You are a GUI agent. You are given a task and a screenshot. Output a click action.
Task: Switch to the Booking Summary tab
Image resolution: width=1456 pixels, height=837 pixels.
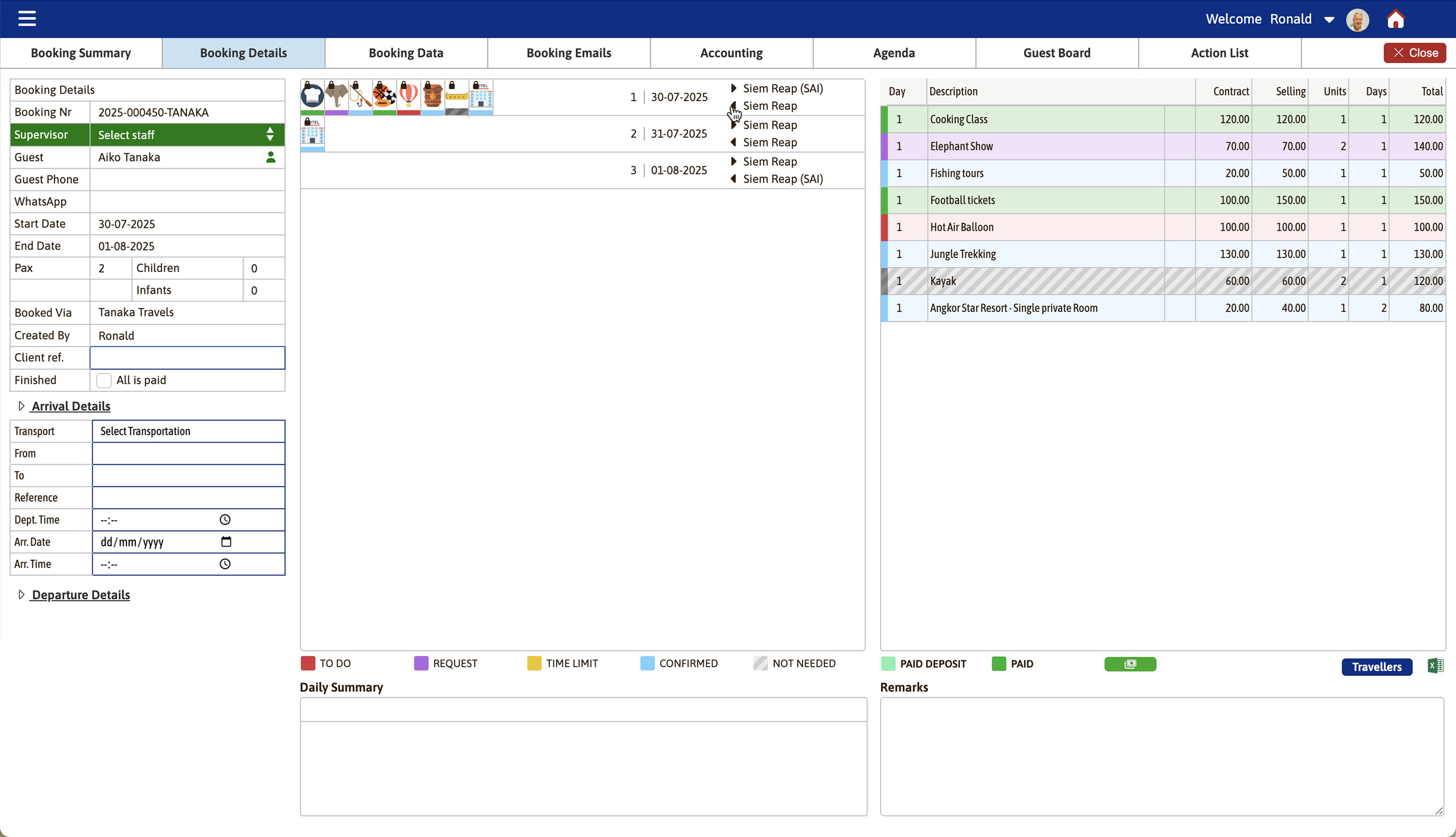[x=81, y=53]
